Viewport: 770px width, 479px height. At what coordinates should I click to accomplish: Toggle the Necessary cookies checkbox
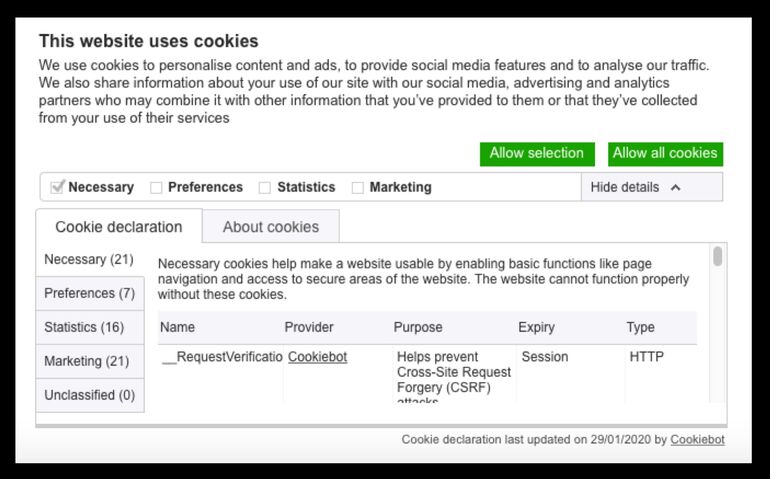pos(58,187)
